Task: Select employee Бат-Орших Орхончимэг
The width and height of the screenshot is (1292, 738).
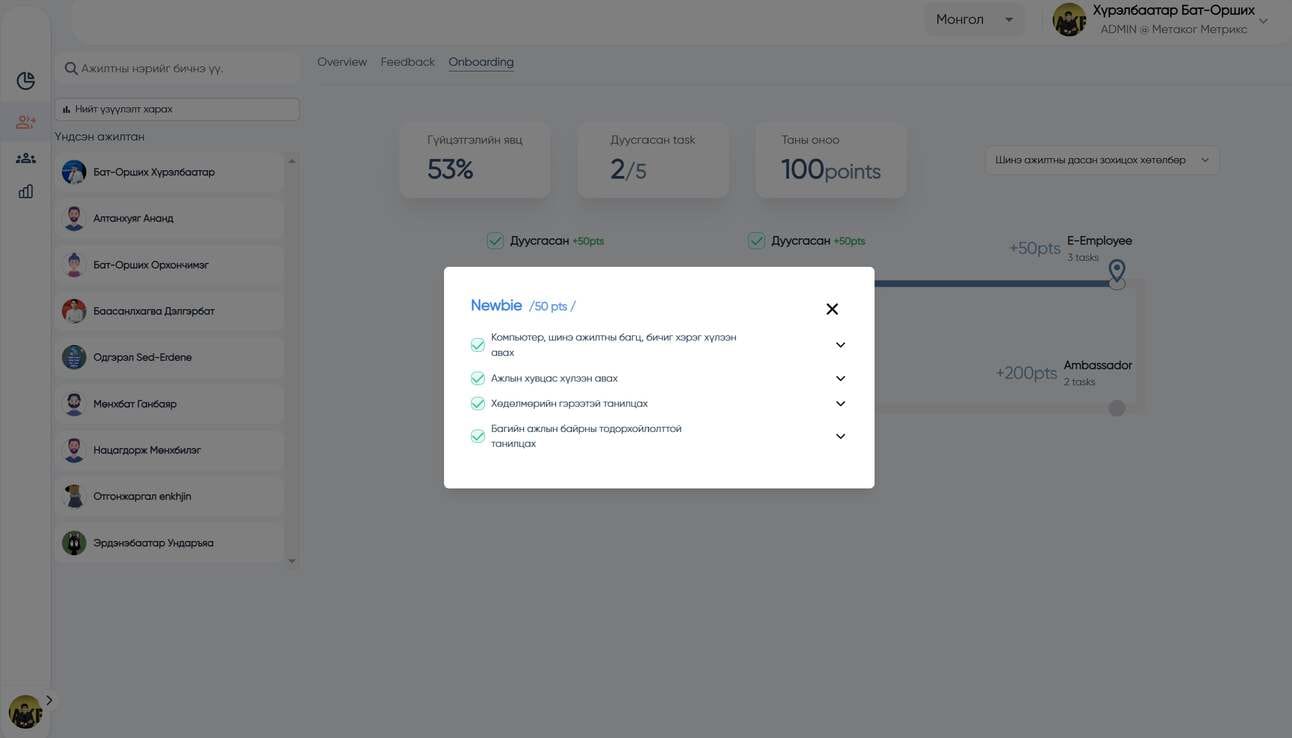Action: pos(169,265)
